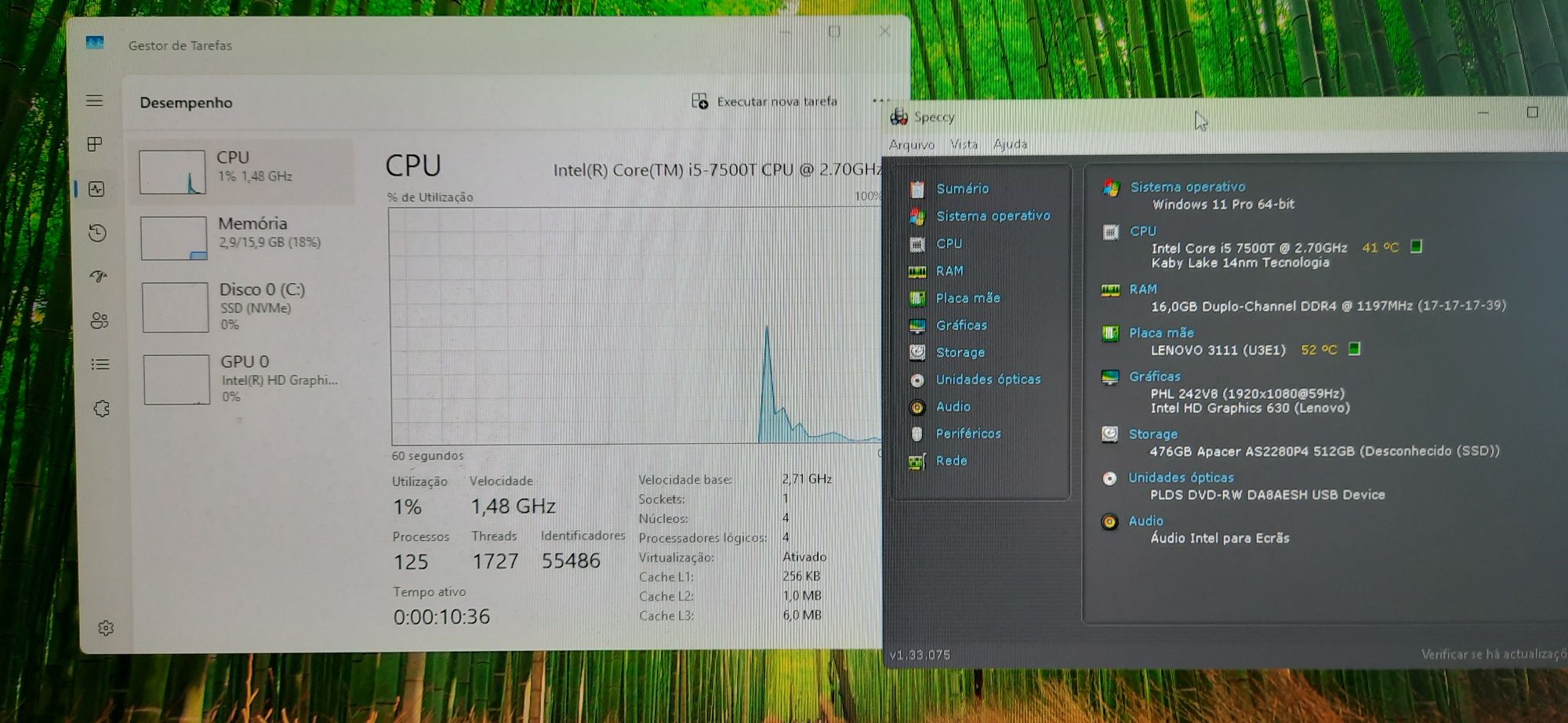Click RAM heading link in Speccy summary
The width and height of the screenshot is (1568, 723).
(1142, 289)
